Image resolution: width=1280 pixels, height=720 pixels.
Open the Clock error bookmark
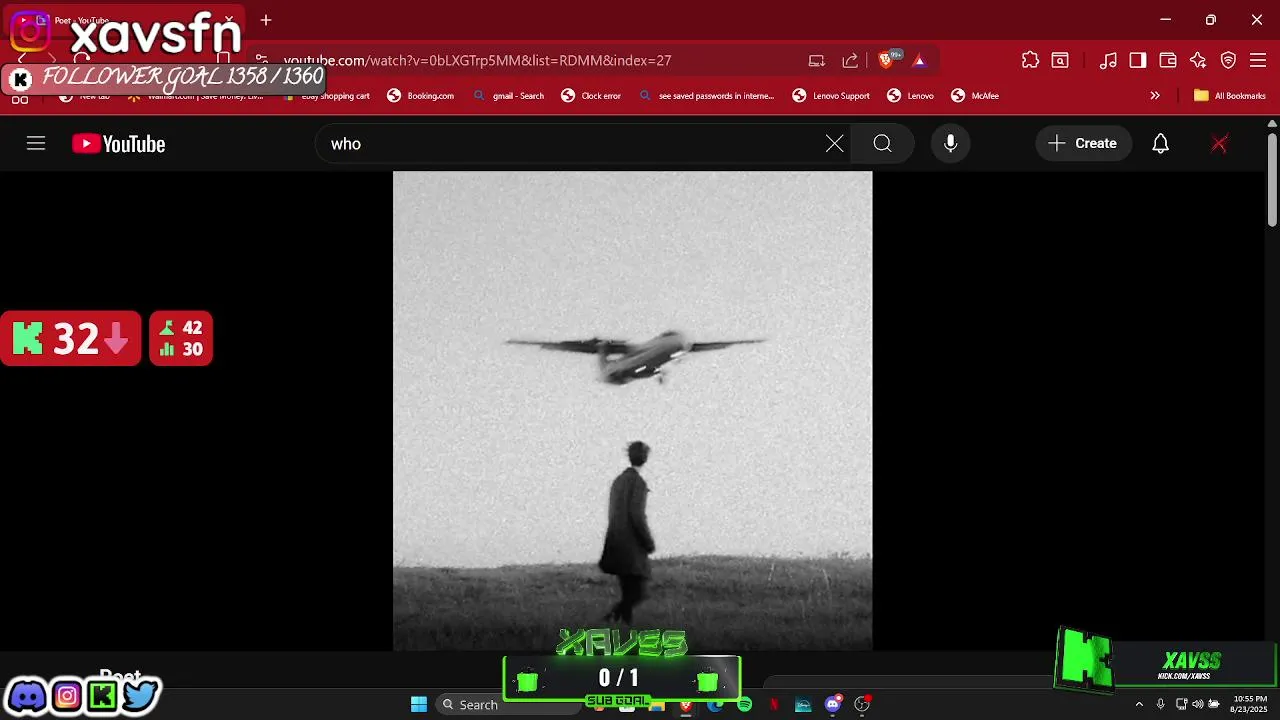pyautogui.click(x=591, y=96)
